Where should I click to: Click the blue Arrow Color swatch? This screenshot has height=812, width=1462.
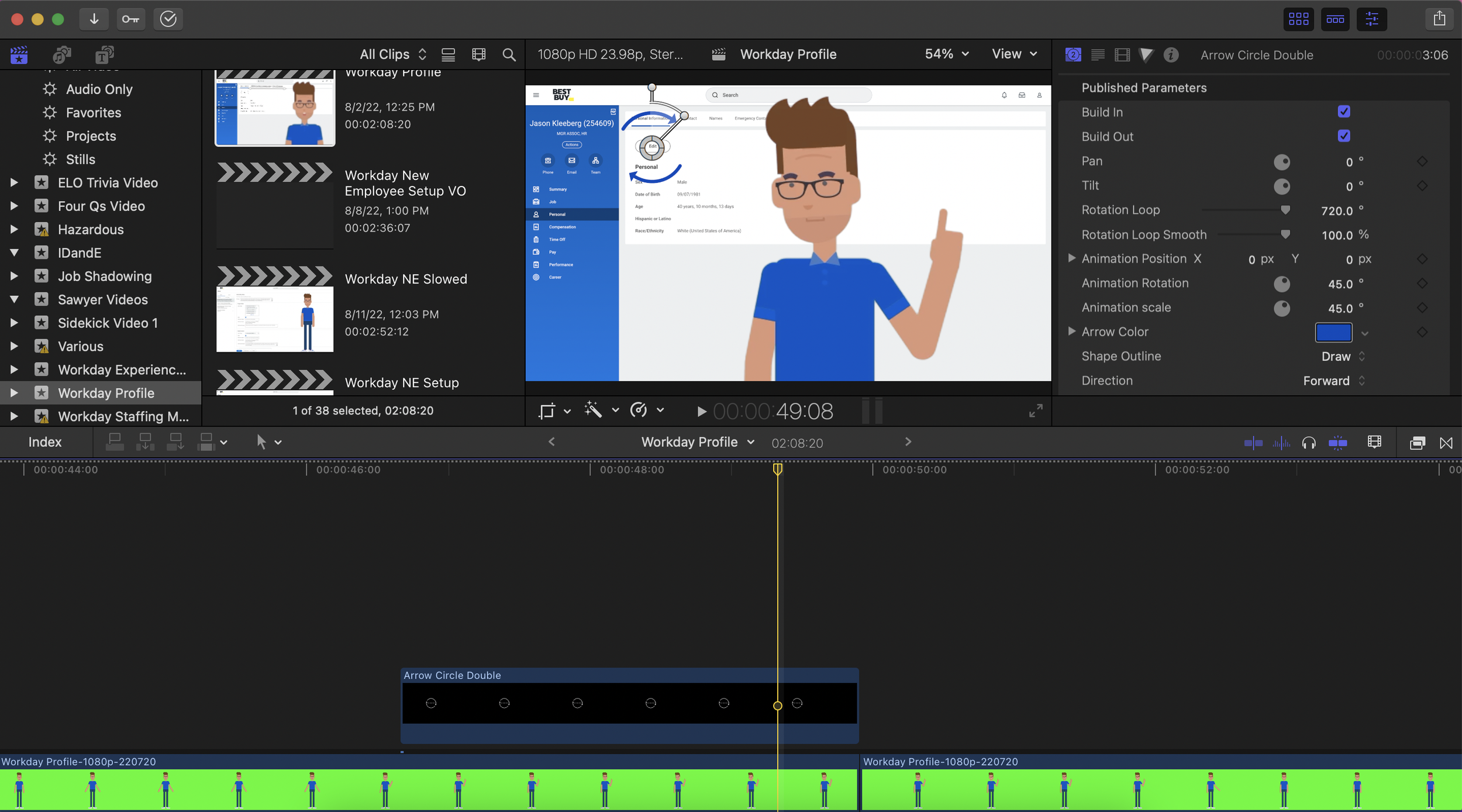(x=1333, y=332)
